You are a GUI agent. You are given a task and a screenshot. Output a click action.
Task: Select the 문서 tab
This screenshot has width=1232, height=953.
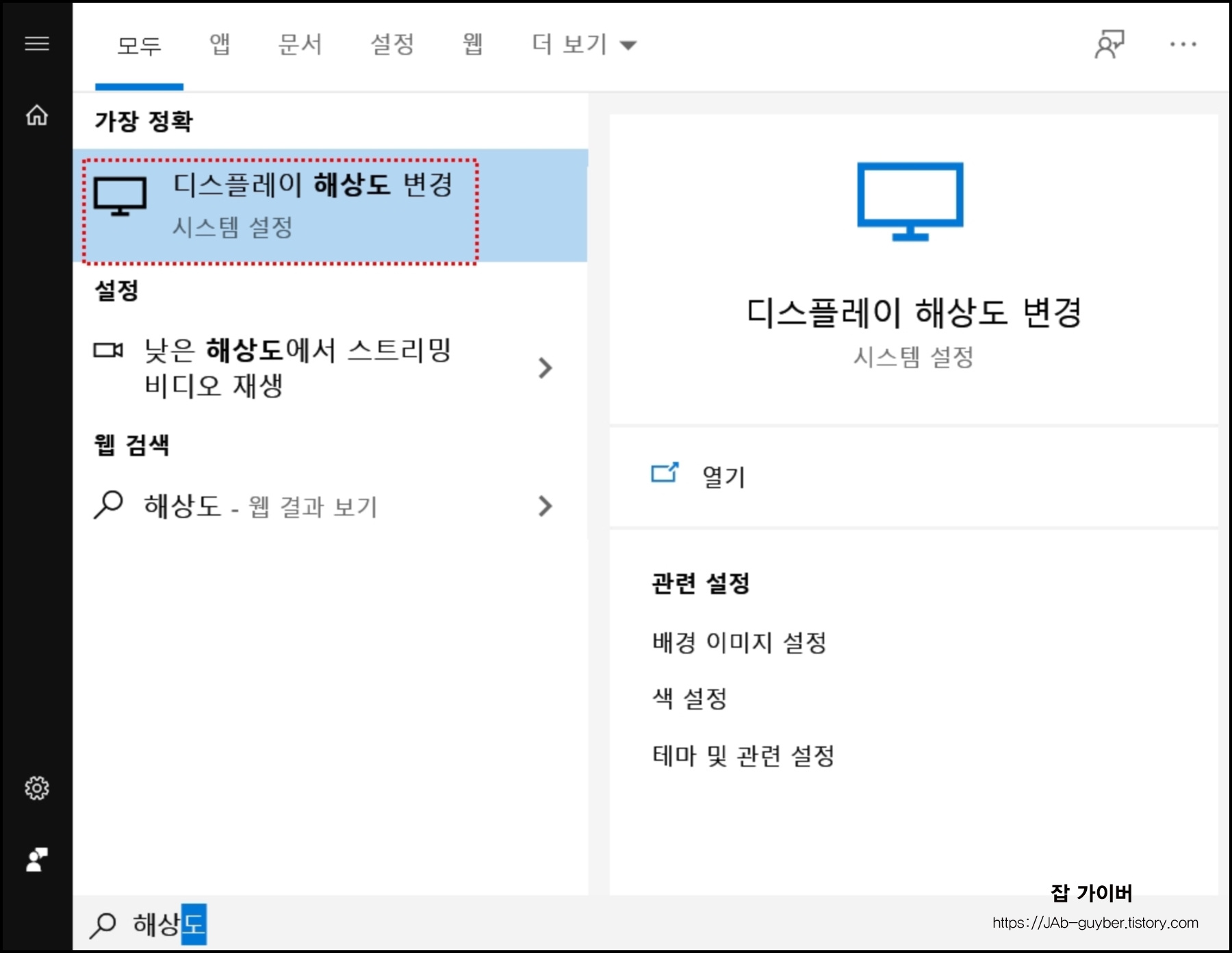click(x=300, y=43)
